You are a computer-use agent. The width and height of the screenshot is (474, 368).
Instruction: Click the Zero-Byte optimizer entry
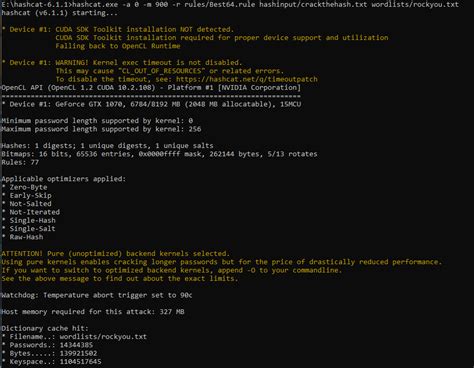pyautogui.click(x=28, y=187)
